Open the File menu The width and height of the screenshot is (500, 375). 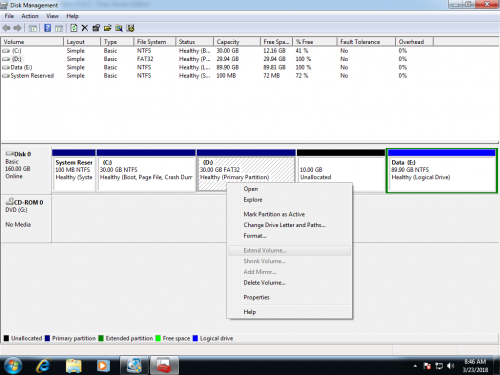tap(9, 16)
